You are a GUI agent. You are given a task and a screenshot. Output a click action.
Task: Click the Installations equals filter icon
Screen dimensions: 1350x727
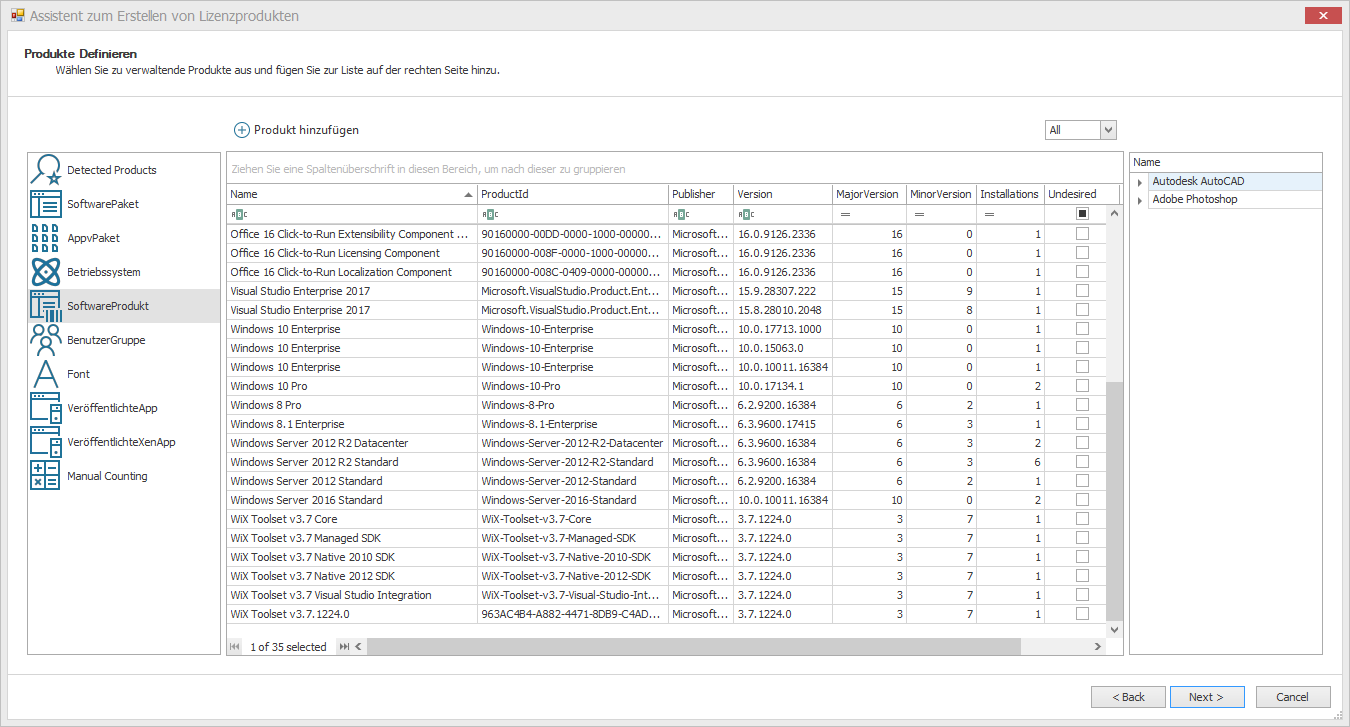989,214
